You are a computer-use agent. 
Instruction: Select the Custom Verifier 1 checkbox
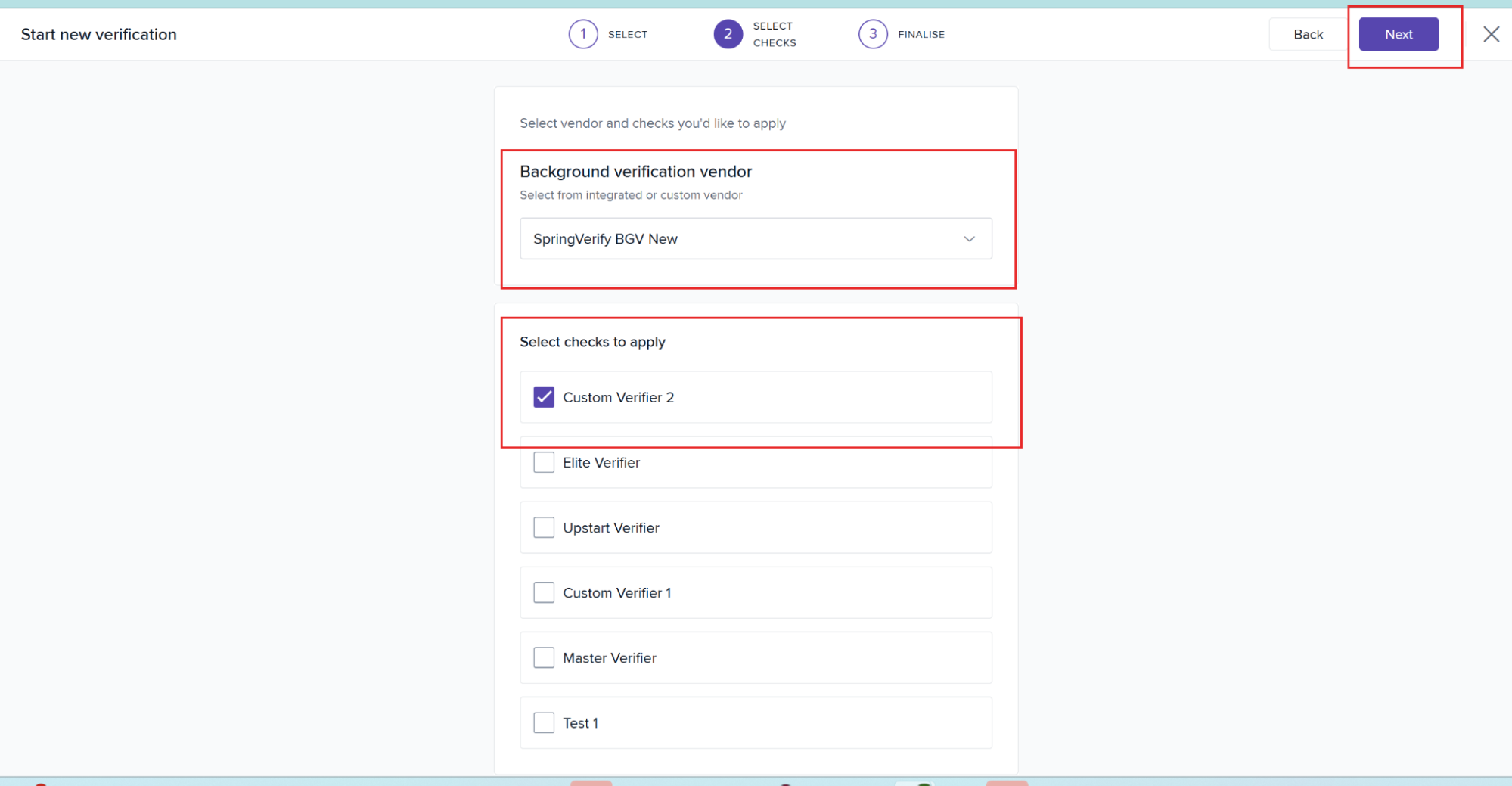click(x=544, y=592)
